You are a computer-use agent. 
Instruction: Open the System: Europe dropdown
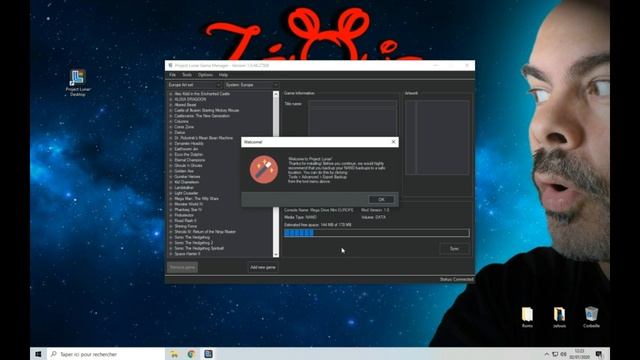click(x=251, y=85)
